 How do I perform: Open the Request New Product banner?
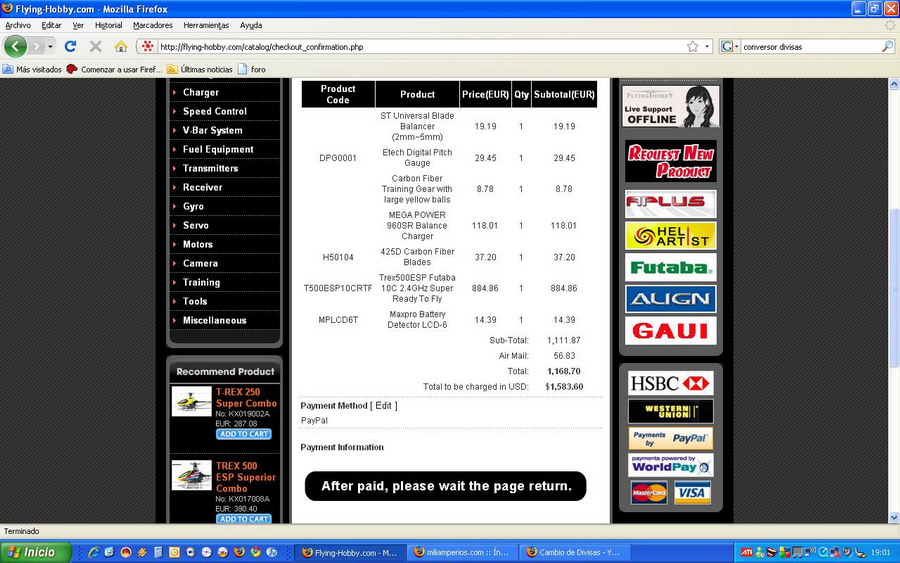pyautogui.click(x=670, y=161)
